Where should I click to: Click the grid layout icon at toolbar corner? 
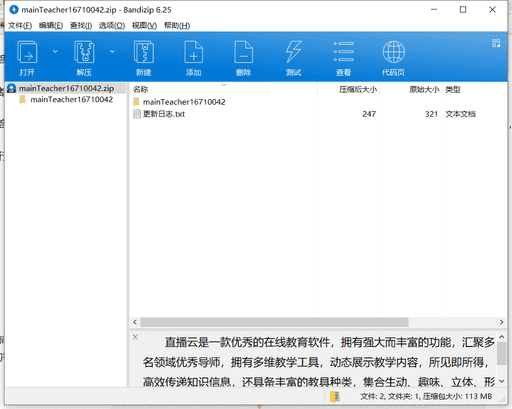point(496,43)
